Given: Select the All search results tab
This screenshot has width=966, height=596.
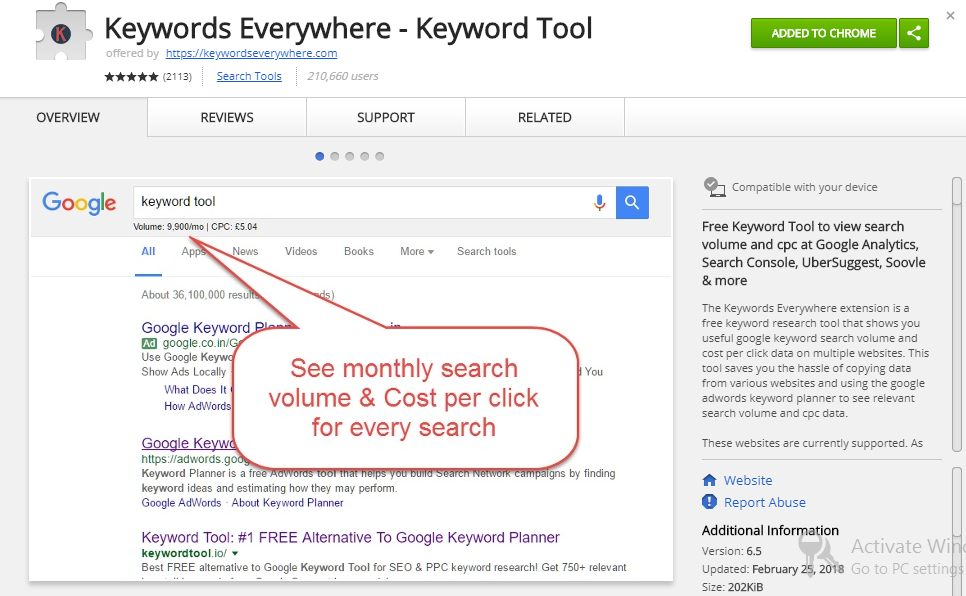Looking at the screenshot, I should (148, 251).
